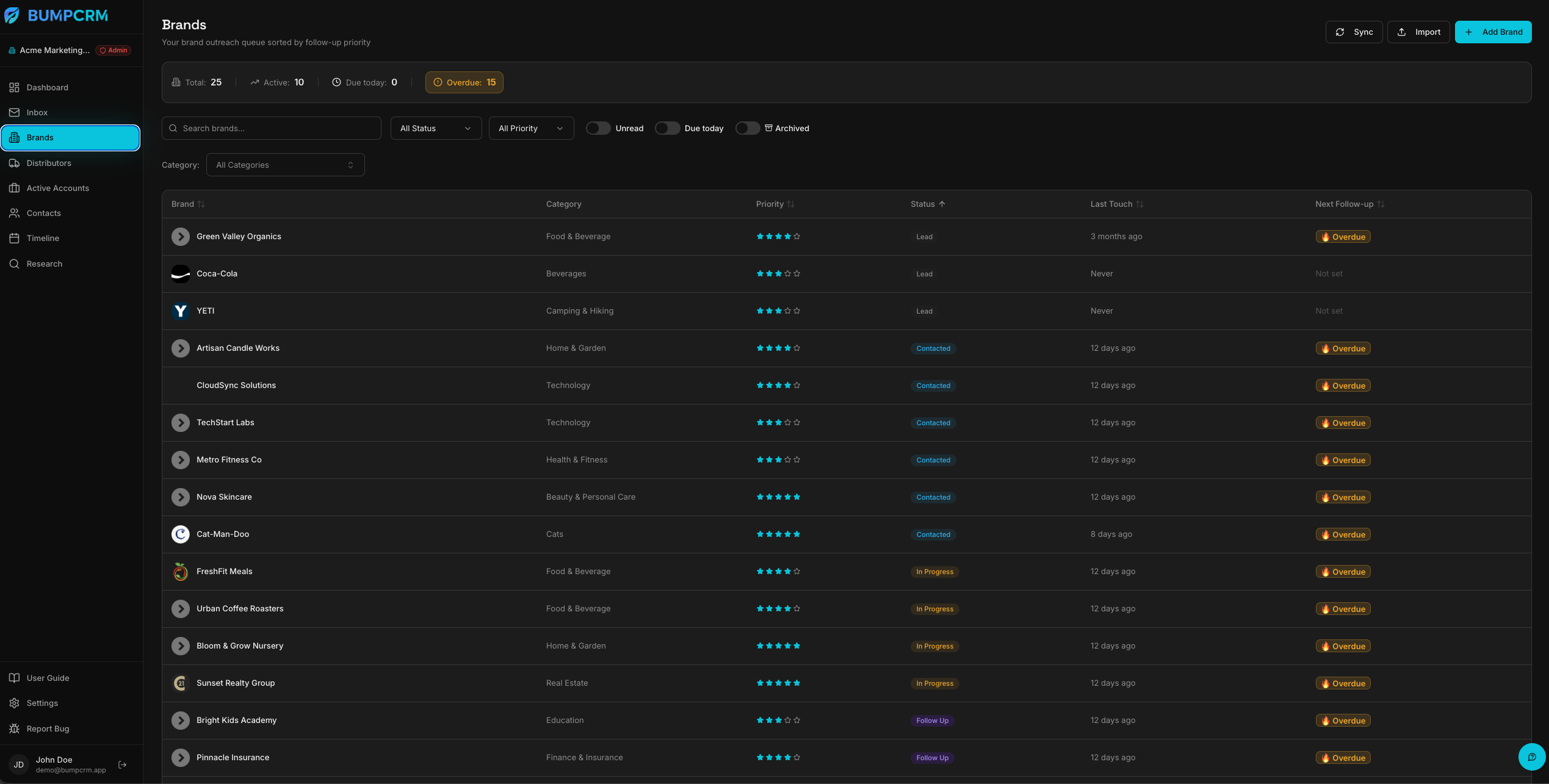Click the FreshFit Meals apple logo
1549x784 pixels.
point(180,572)
